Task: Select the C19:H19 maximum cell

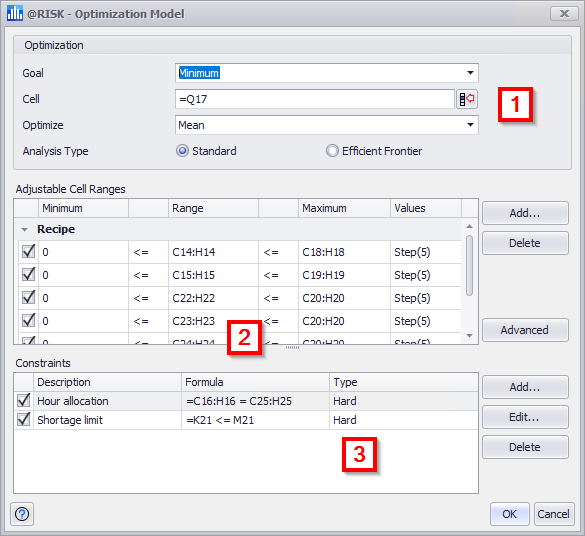Action: coord(344,275)
